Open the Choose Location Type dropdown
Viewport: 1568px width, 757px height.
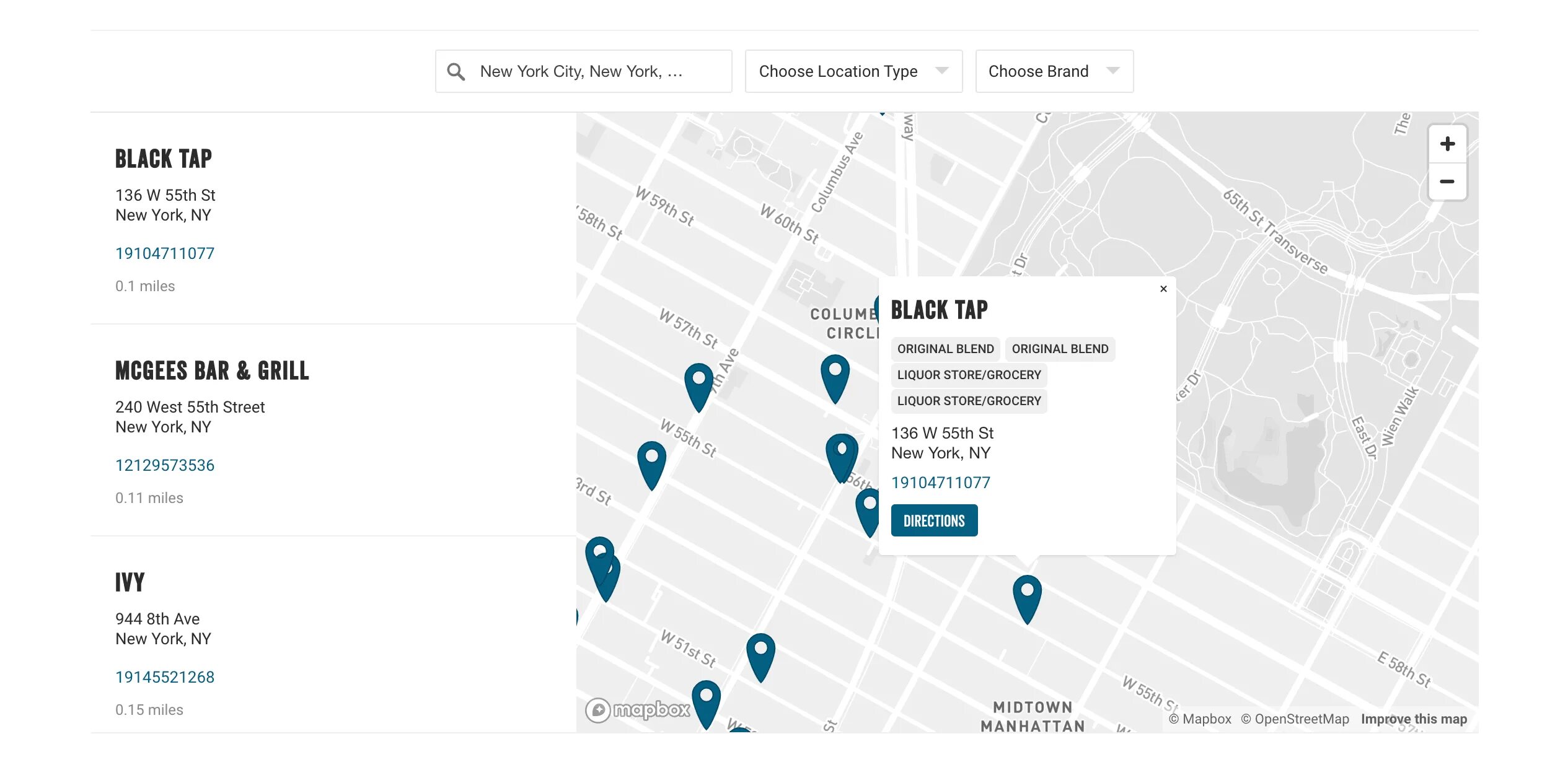(x=853, y=72)
